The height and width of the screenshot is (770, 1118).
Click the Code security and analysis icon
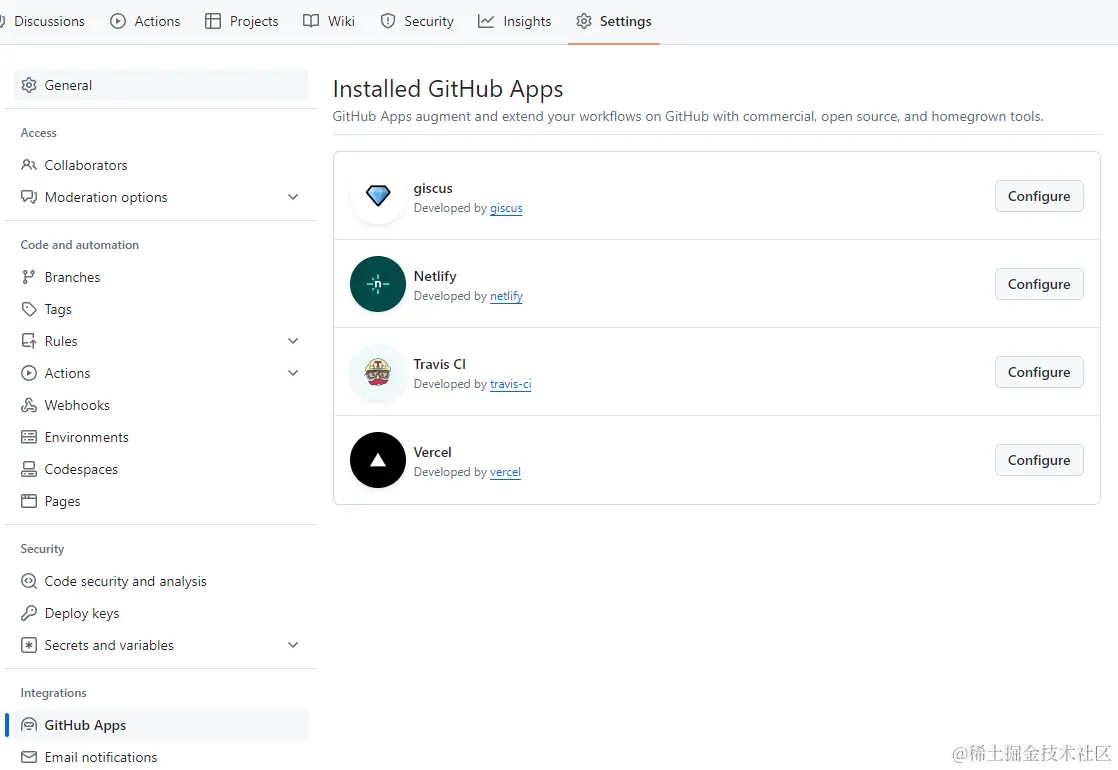(29, 581)
